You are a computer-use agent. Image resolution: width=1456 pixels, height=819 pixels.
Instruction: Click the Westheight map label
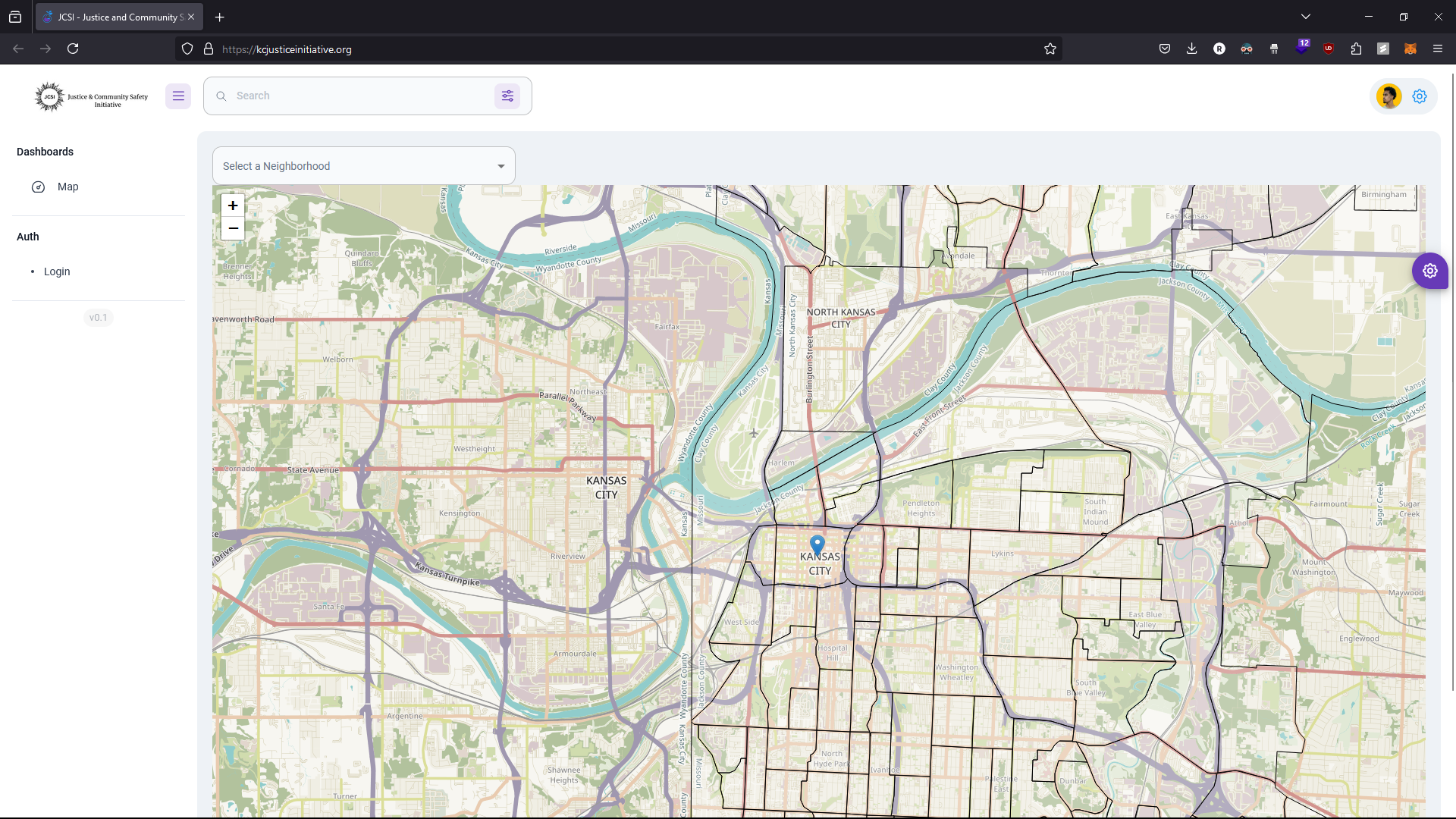click(x=474, y=449)
